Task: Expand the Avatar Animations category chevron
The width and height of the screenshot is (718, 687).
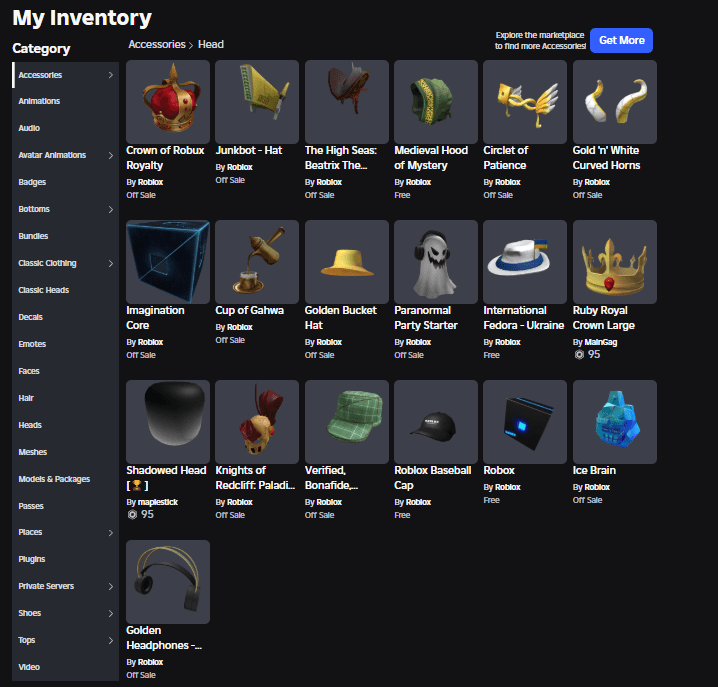Action: click(110, 155)
